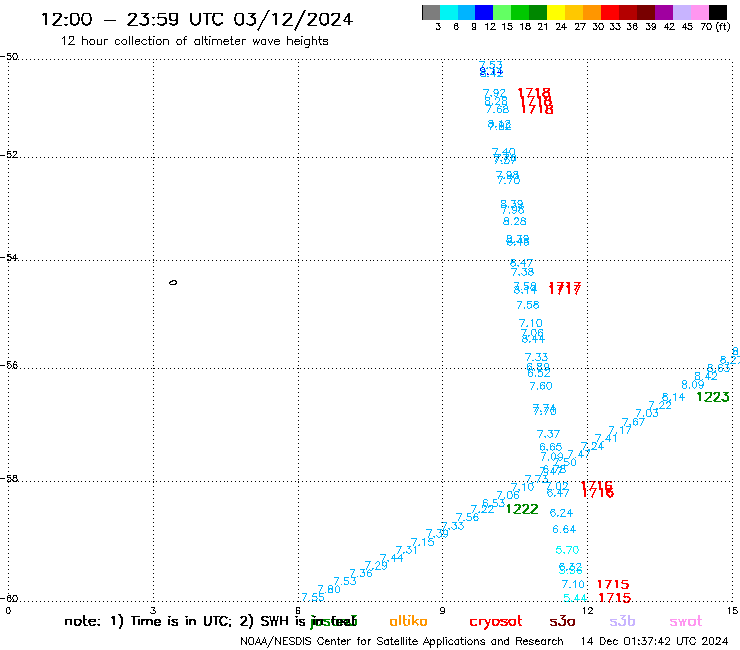Click the 'swot' satellite legend label
Viewport: 740px width, 650px height.
click(685, 622)
